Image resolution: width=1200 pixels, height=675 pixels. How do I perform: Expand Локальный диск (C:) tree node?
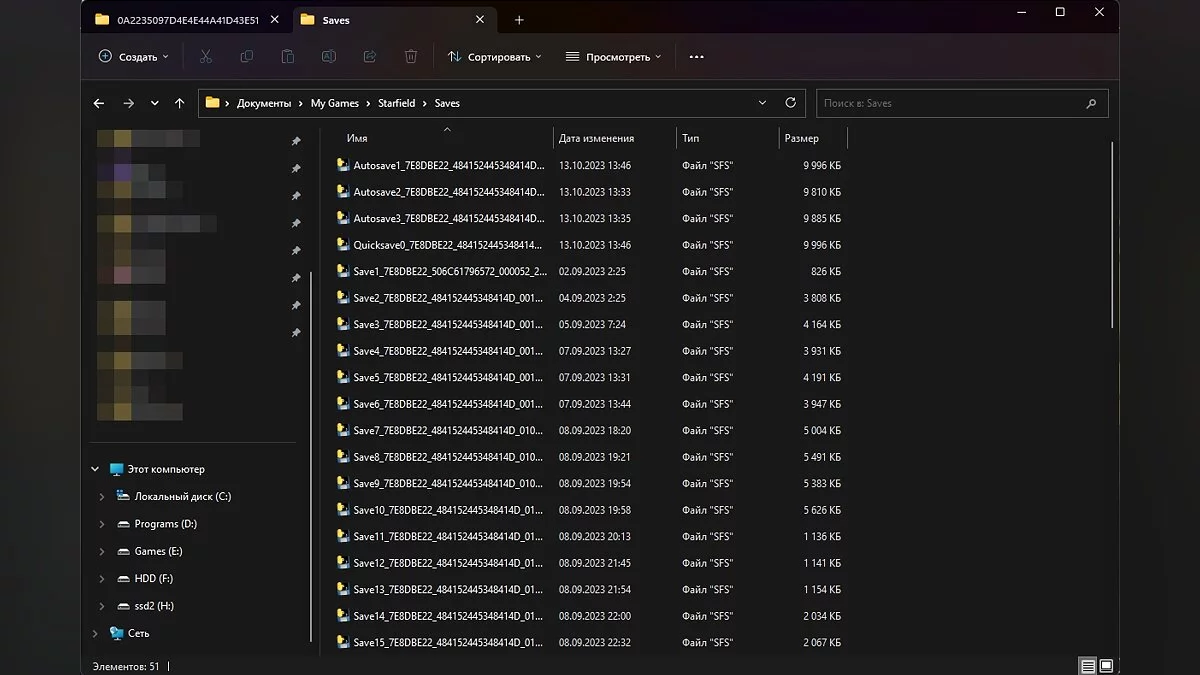coord(102,497)
